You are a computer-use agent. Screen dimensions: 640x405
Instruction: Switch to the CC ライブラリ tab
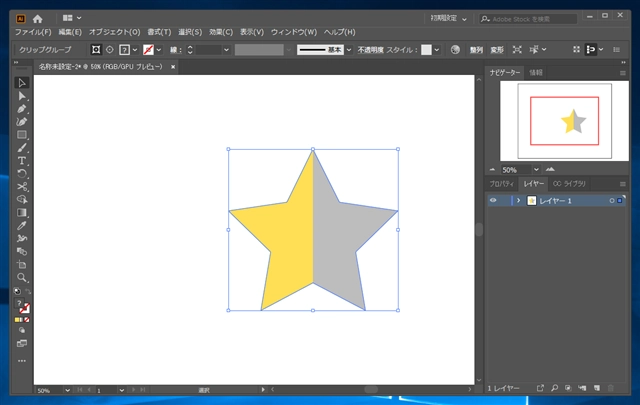[569, 184]
